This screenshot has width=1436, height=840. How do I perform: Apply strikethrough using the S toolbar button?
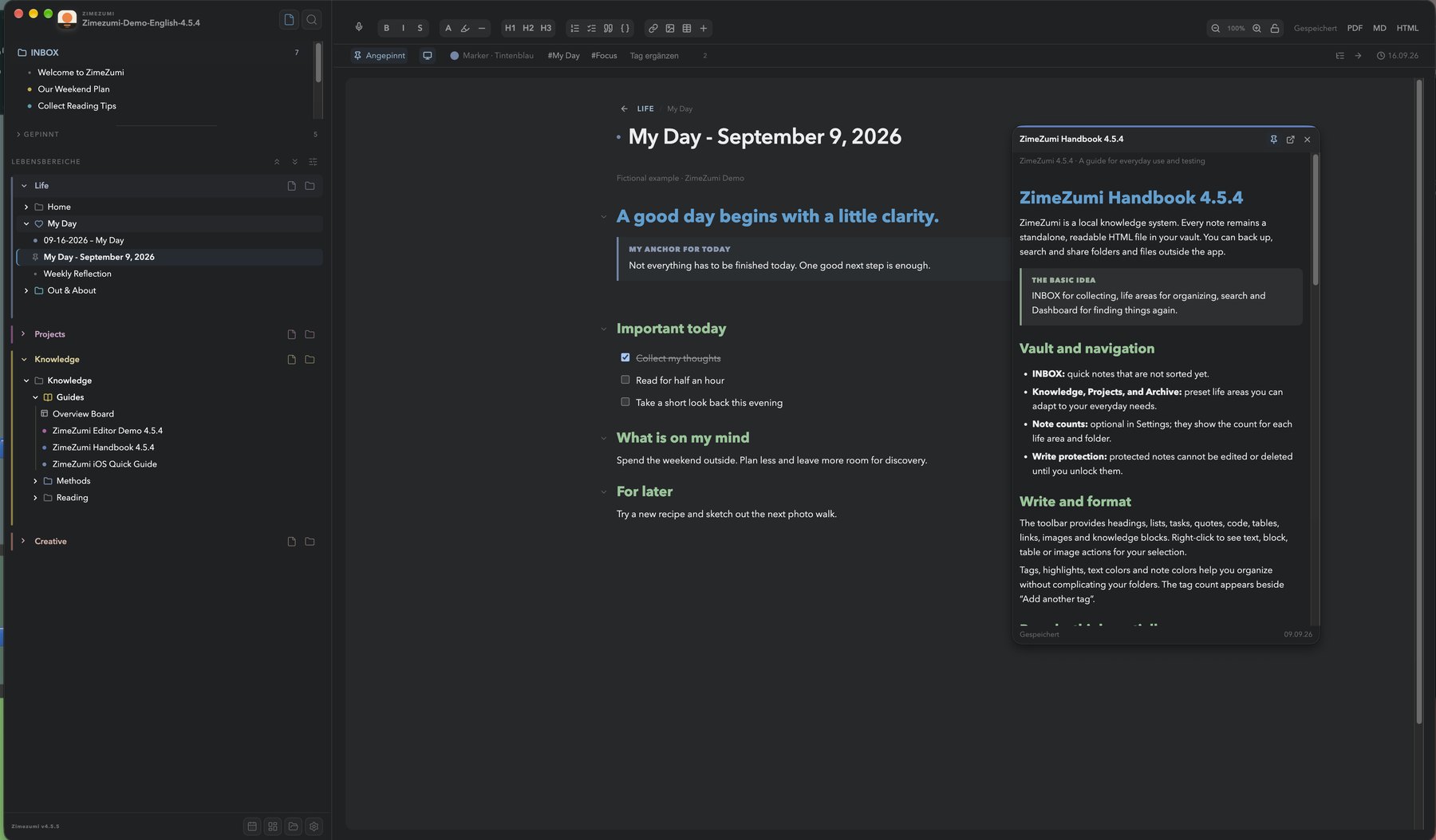click(420, 28)
